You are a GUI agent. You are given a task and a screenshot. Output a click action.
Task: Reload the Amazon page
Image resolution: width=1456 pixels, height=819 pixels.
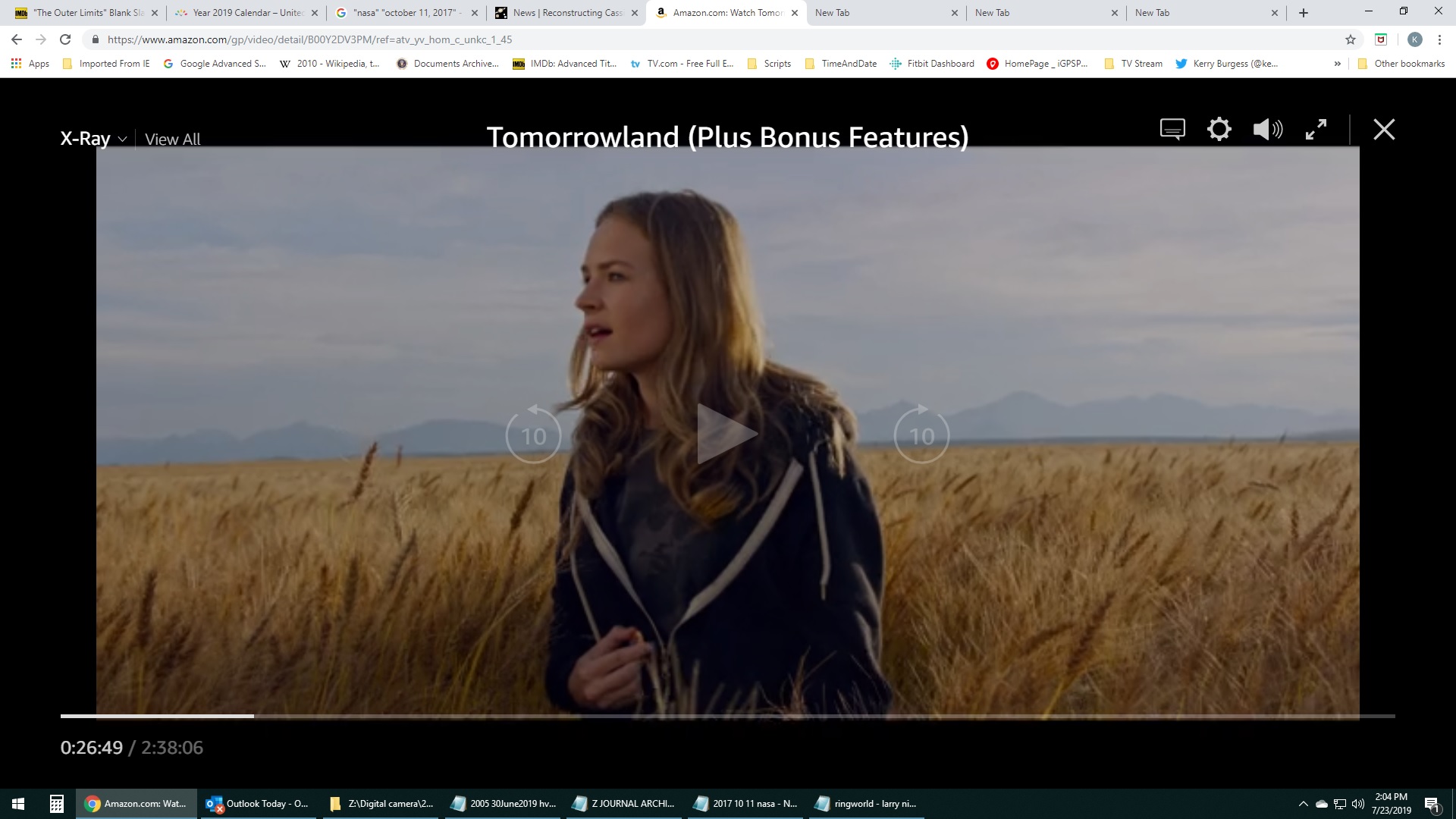(x=65, y=39)
